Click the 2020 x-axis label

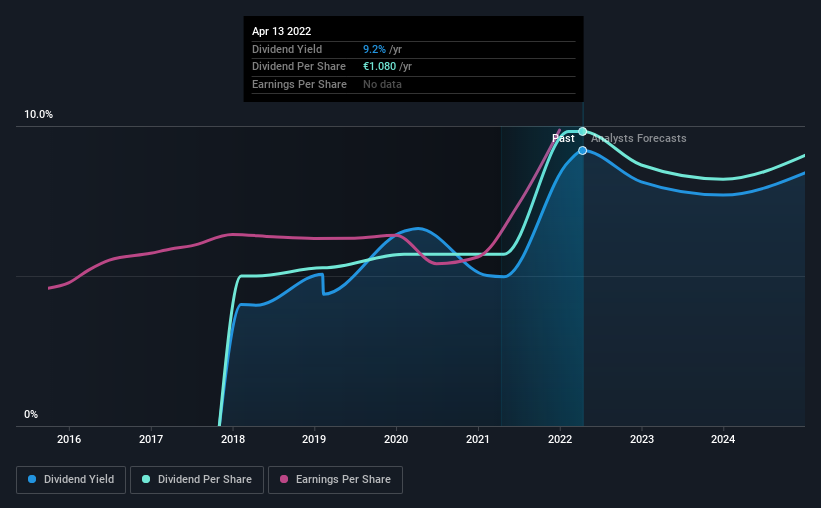click(396, 439)
